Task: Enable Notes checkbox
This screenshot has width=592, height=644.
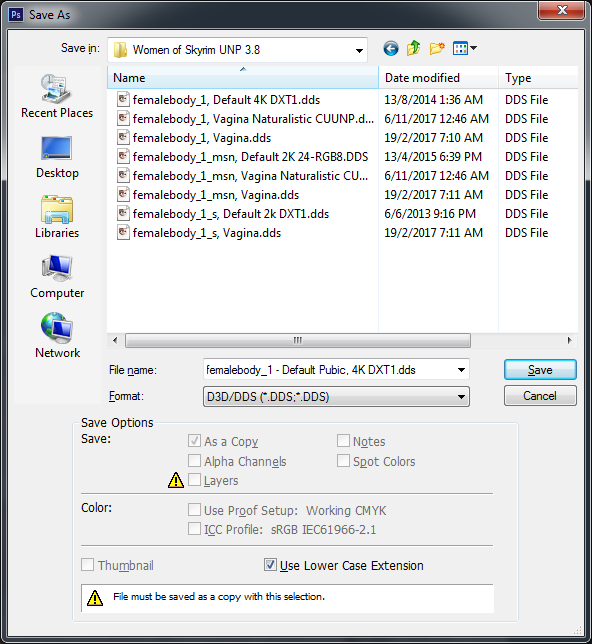Action: point(343,441)
